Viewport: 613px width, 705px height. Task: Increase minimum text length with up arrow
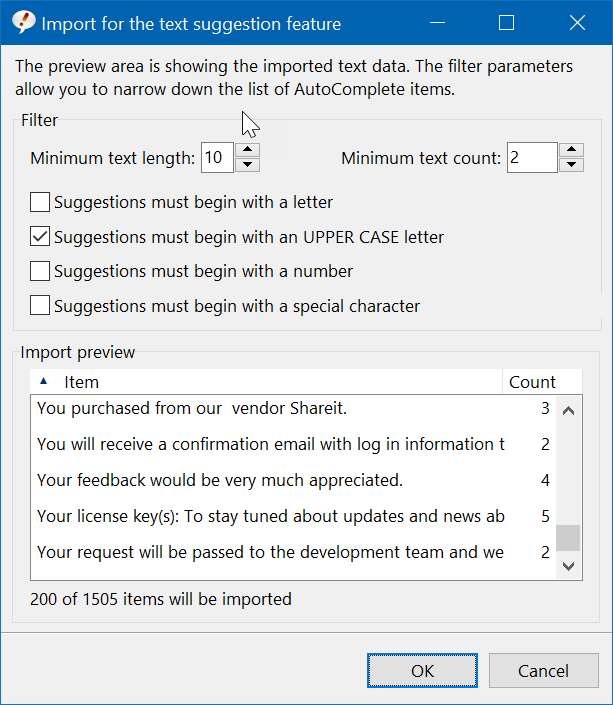pyautogui.click(x=247, y=150)
